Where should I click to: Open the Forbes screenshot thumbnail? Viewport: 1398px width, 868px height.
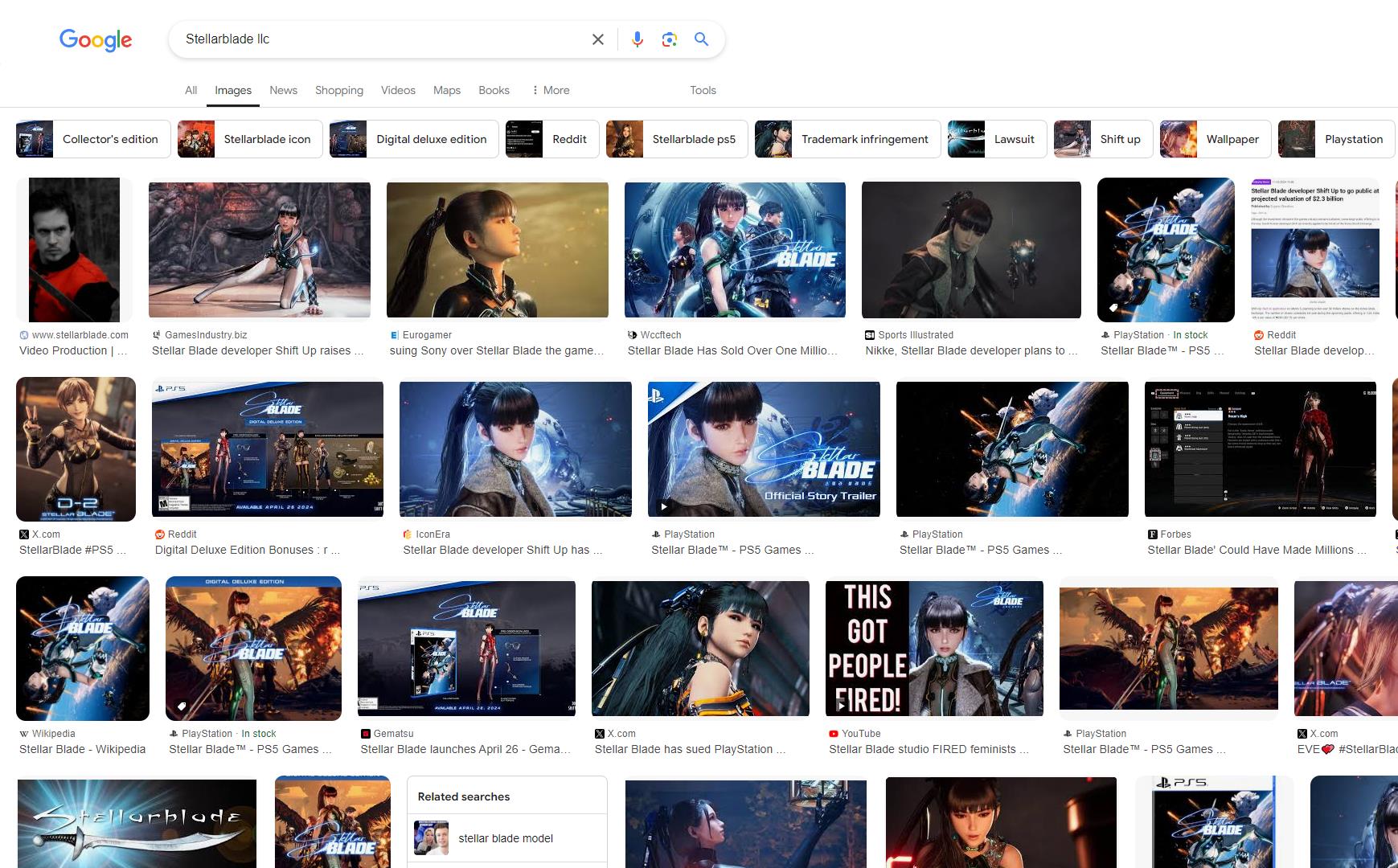coord(1261,449)
